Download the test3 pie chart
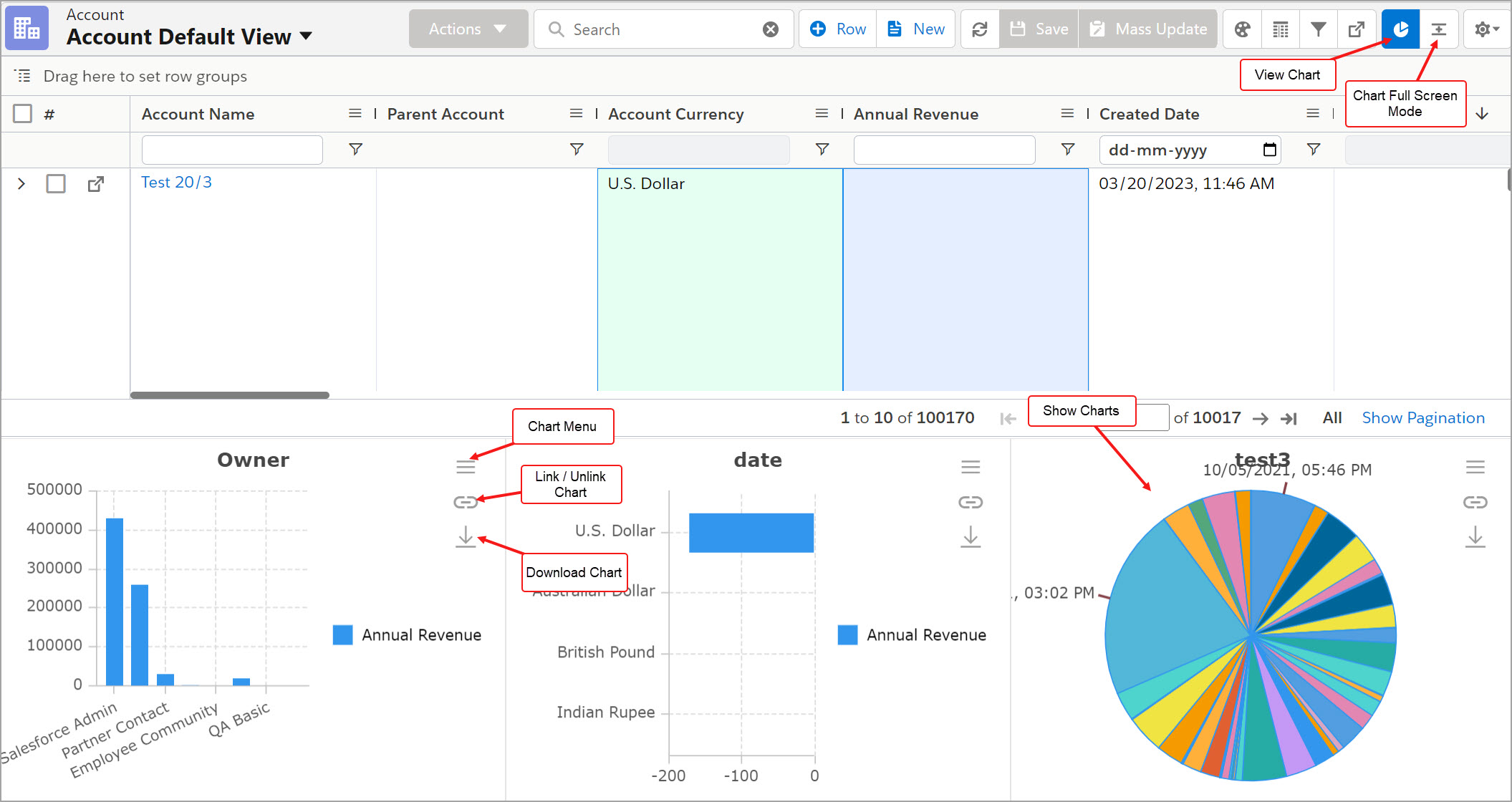Image resolution: width=1512 pixels, height=802 pixels. (x=1475, y=537)
